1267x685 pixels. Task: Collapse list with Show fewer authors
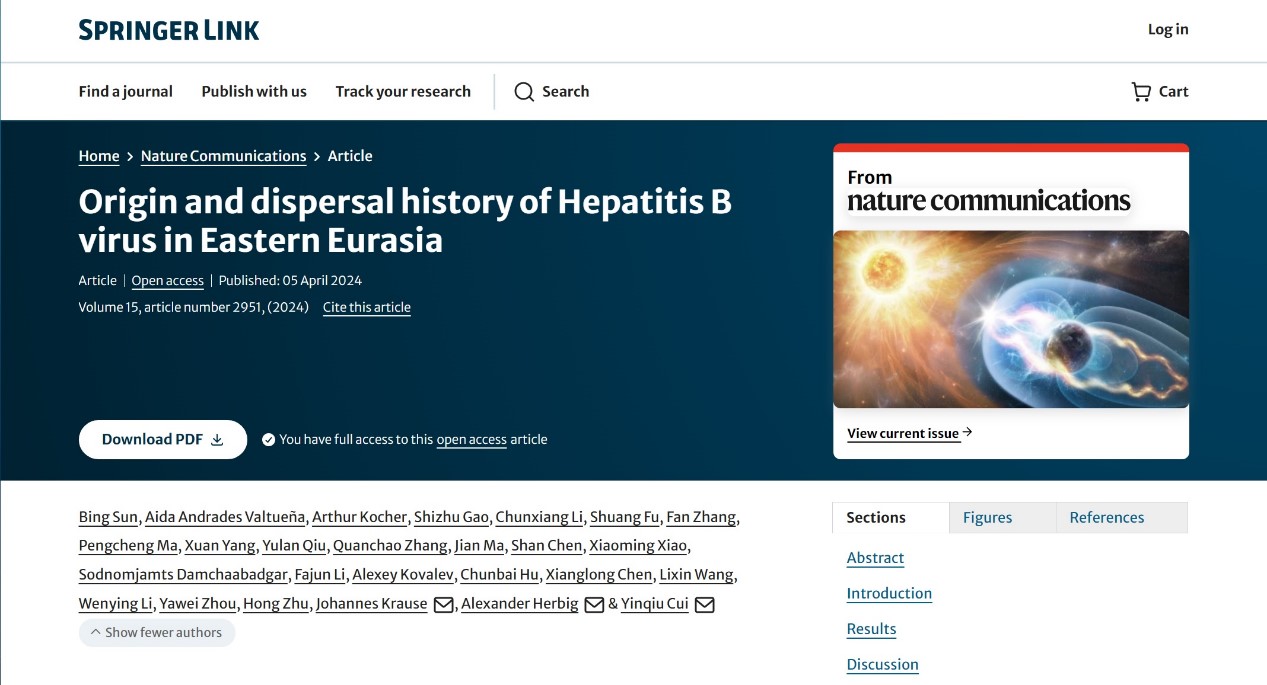point(157,632)
